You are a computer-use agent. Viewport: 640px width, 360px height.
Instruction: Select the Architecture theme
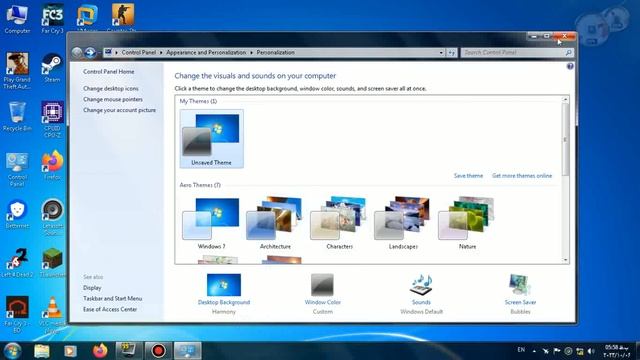click(275, 223)
